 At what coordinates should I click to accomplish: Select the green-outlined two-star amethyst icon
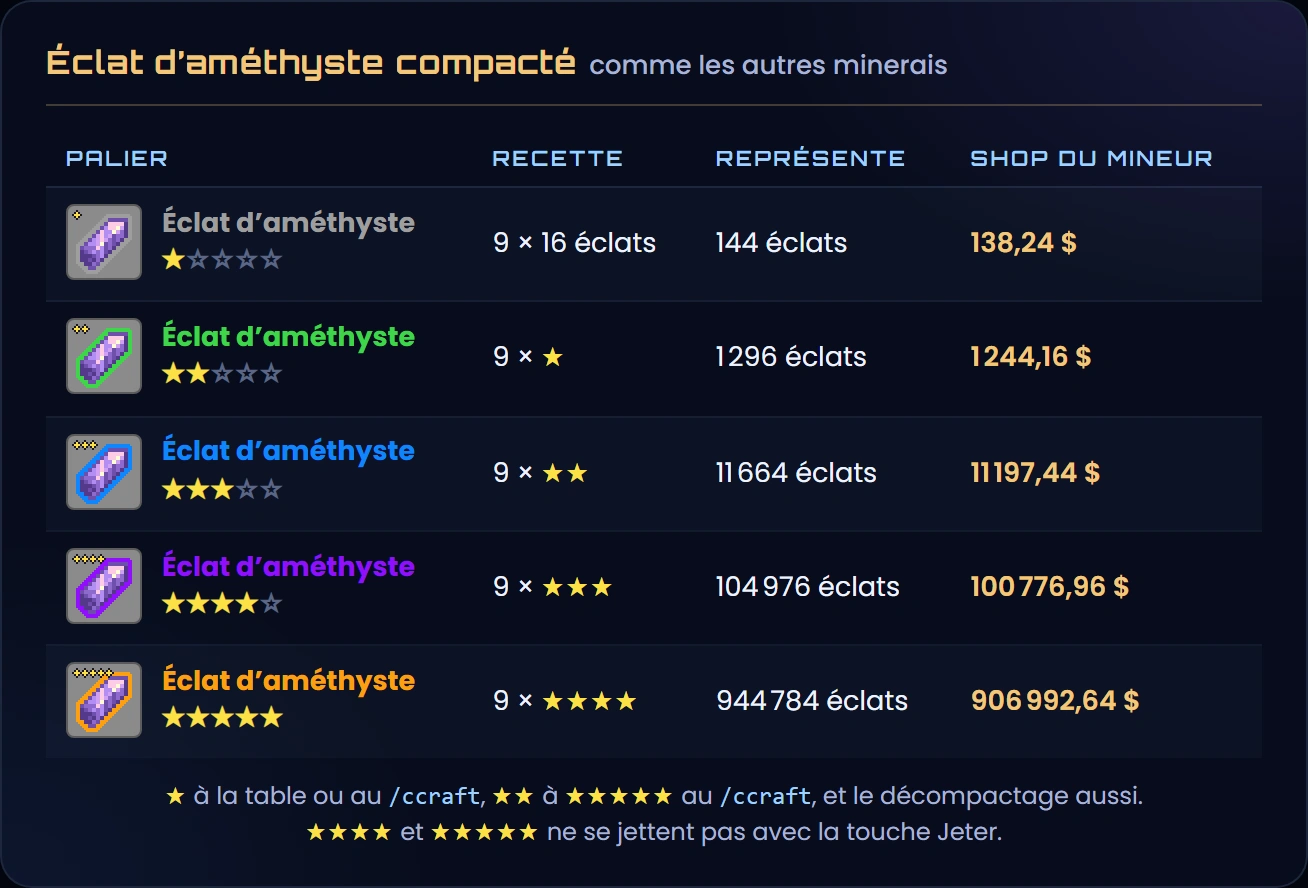[104, 356]
